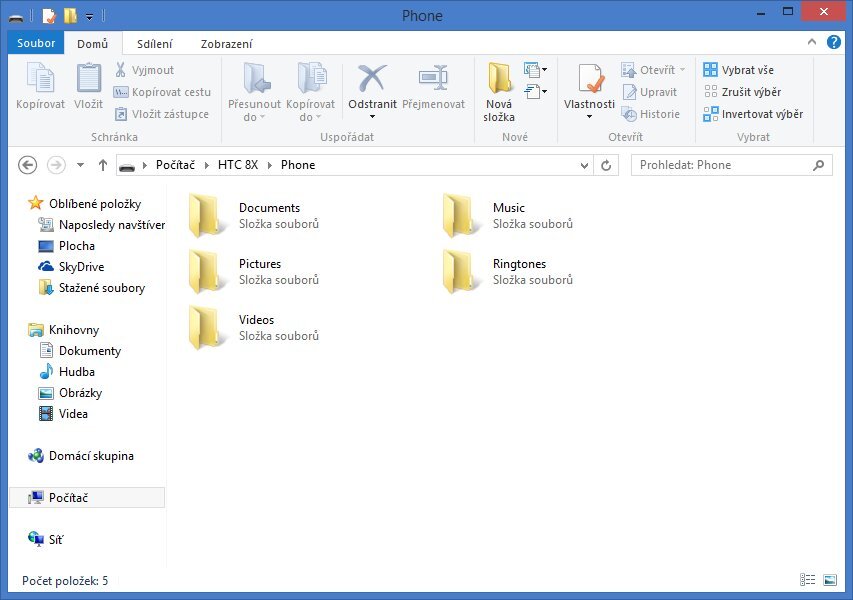Click the refresh button beside address bar
Screen dimensions: 853x600
tap(606, 165)
